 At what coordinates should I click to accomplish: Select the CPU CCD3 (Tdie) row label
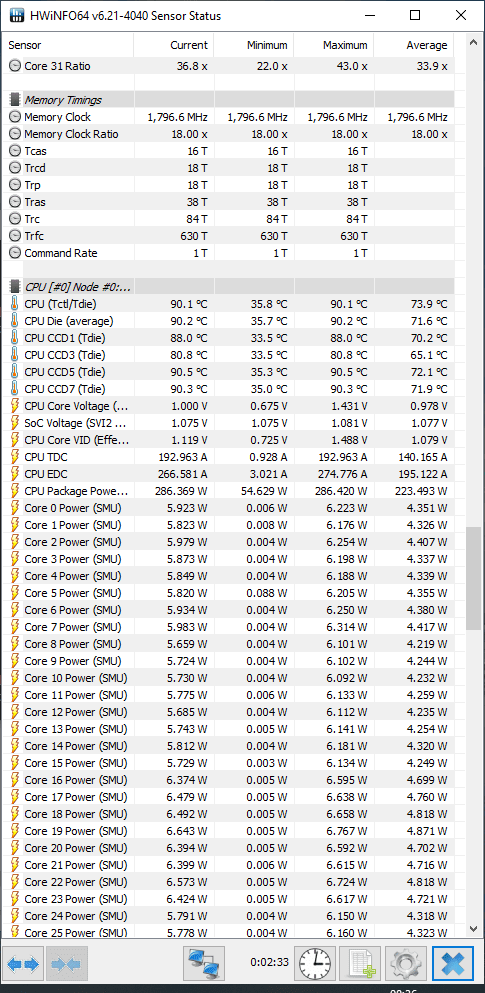pos(65,355)
